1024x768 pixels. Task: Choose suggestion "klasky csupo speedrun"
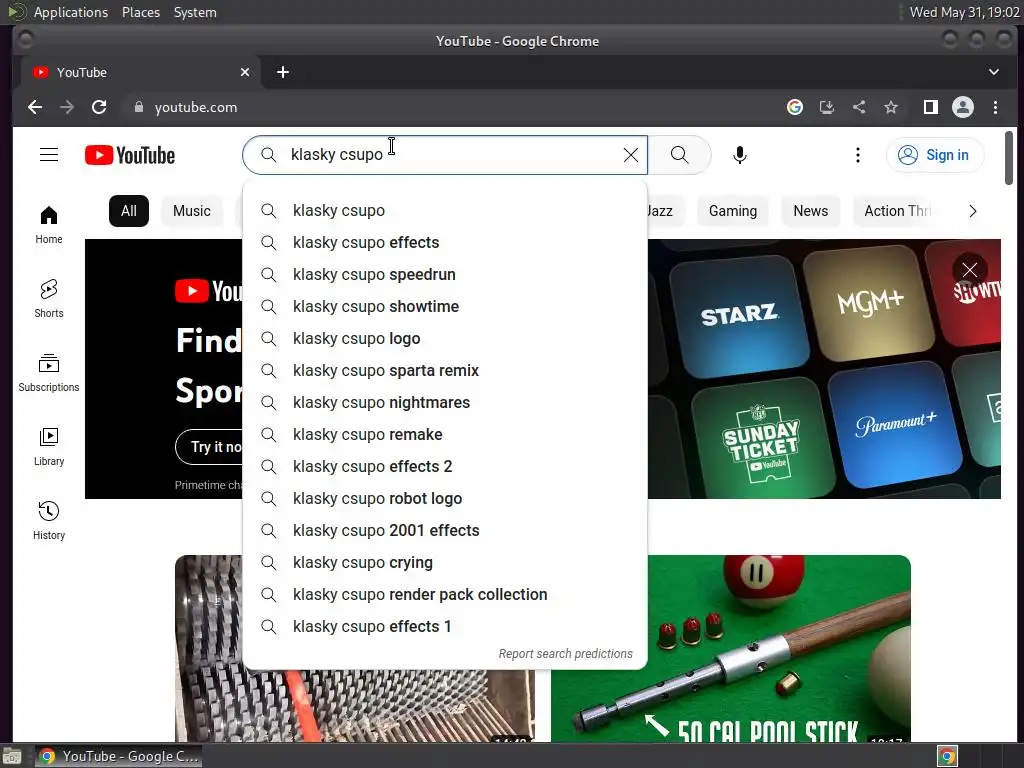pyautogui.click(x=445, y=274)
